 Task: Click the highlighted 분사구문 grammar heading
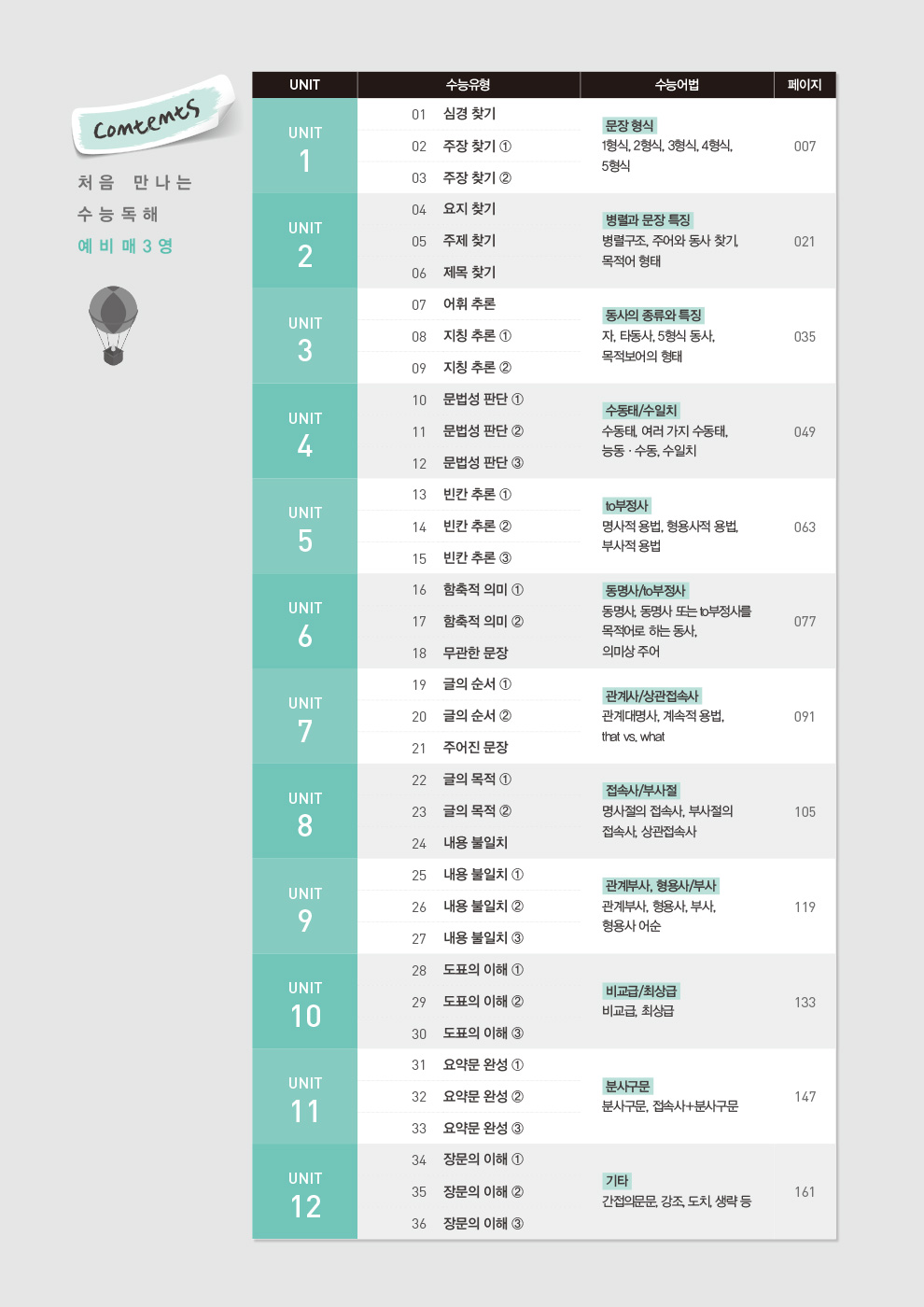point(627,1087)
